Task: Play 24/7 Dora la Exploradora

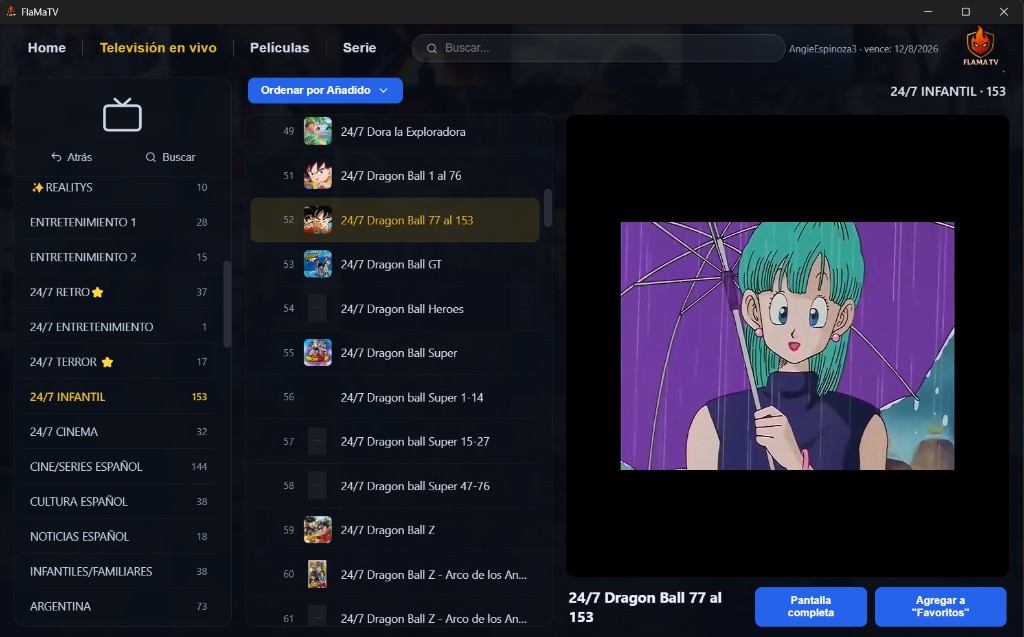Action: pos(395,131)
